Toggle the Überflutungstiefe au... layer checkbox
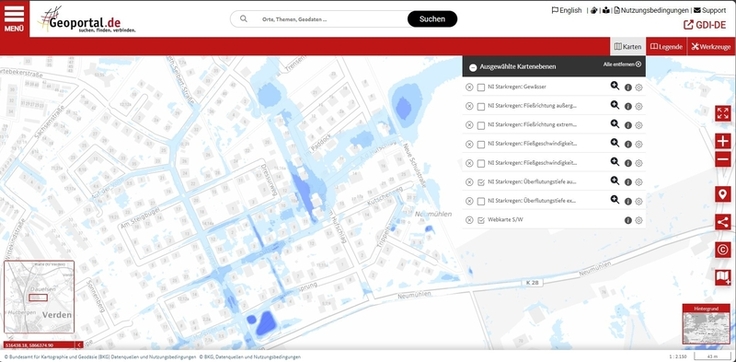Viewport: 736px width, 362px height. point(481,182)
